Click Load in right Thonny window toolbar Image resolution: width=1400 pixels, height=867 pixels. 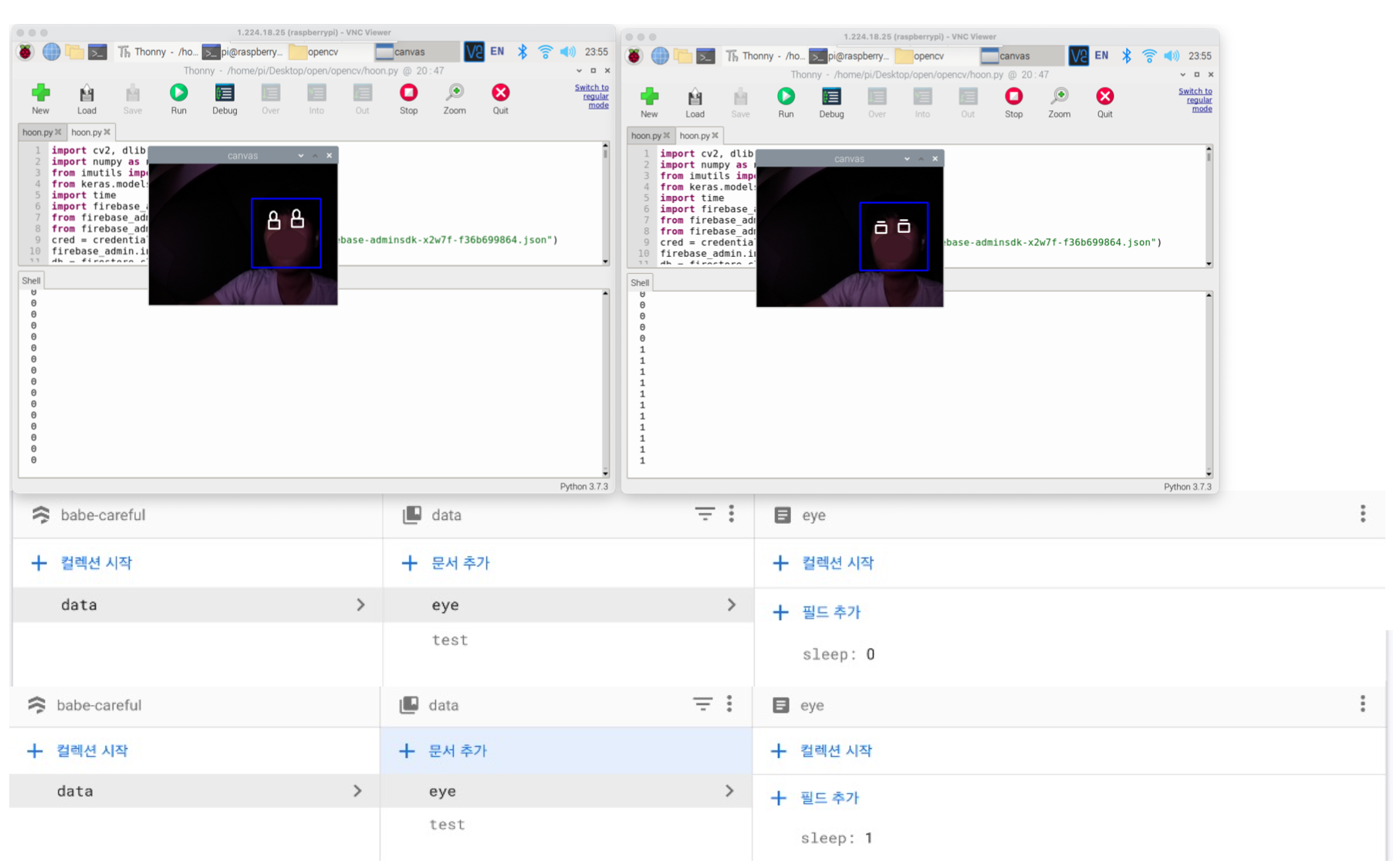coord(695,103)
